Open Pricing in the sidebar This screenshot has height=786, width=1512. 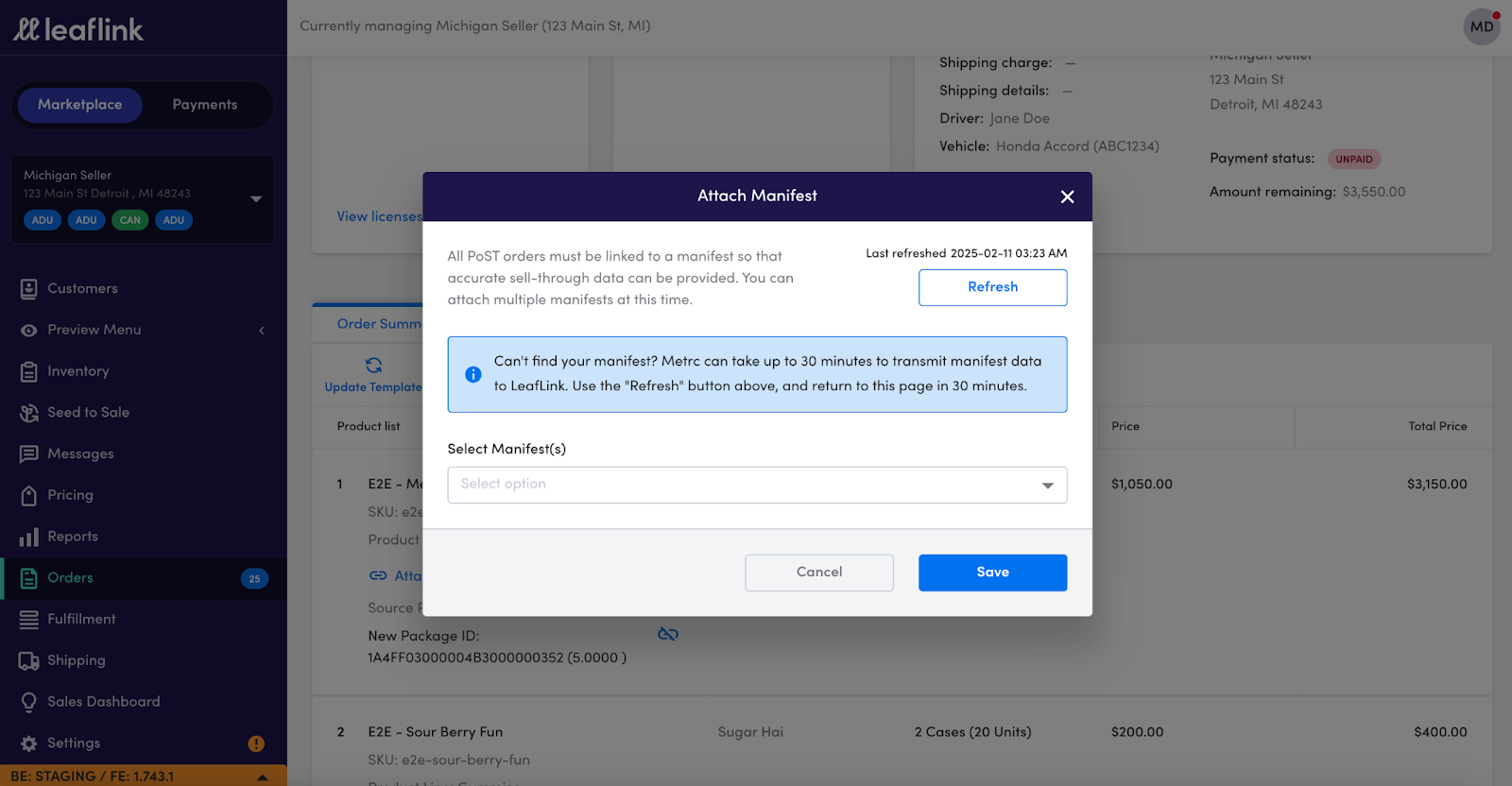coord(71,495)
